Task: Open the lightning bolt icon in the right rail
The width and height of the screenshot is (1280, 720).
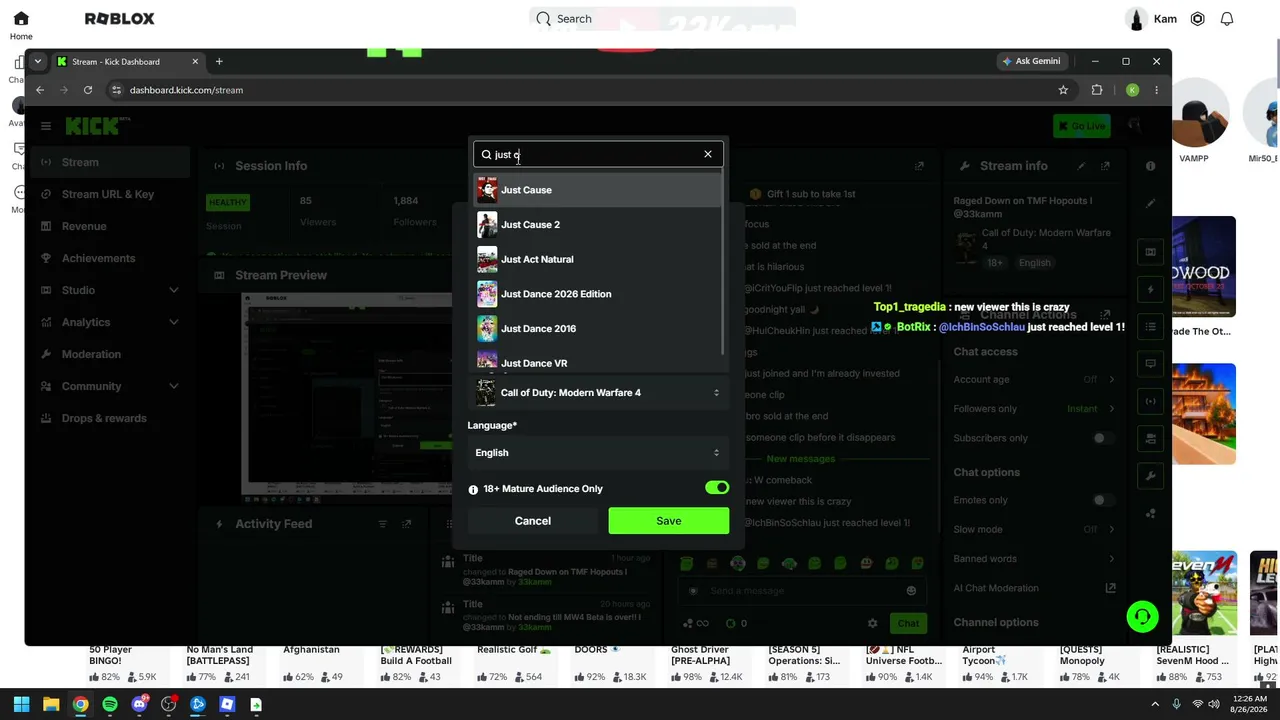Action: coord(1151,290)
